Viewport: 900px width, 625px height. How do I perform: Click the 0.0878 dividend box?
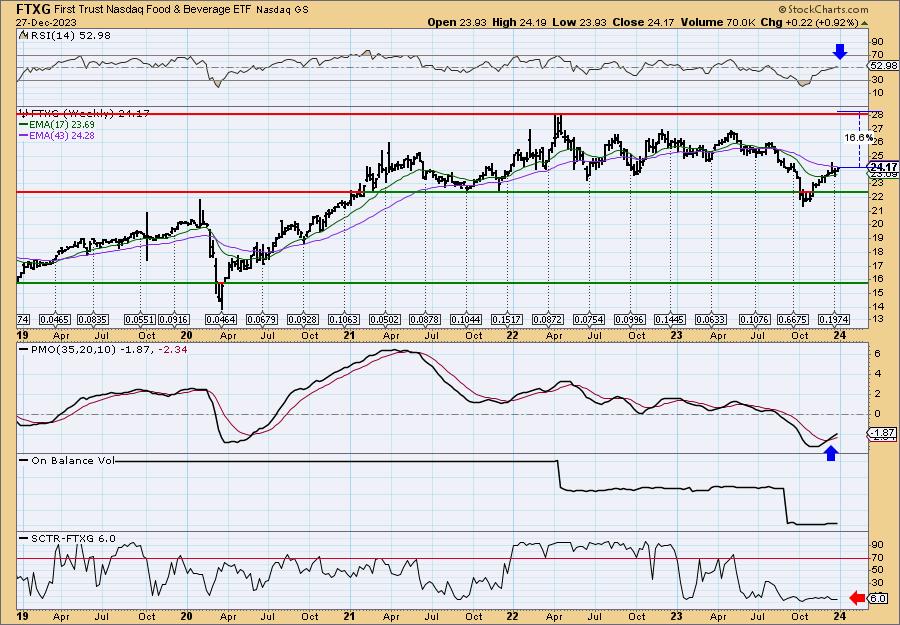click(425, 319)
